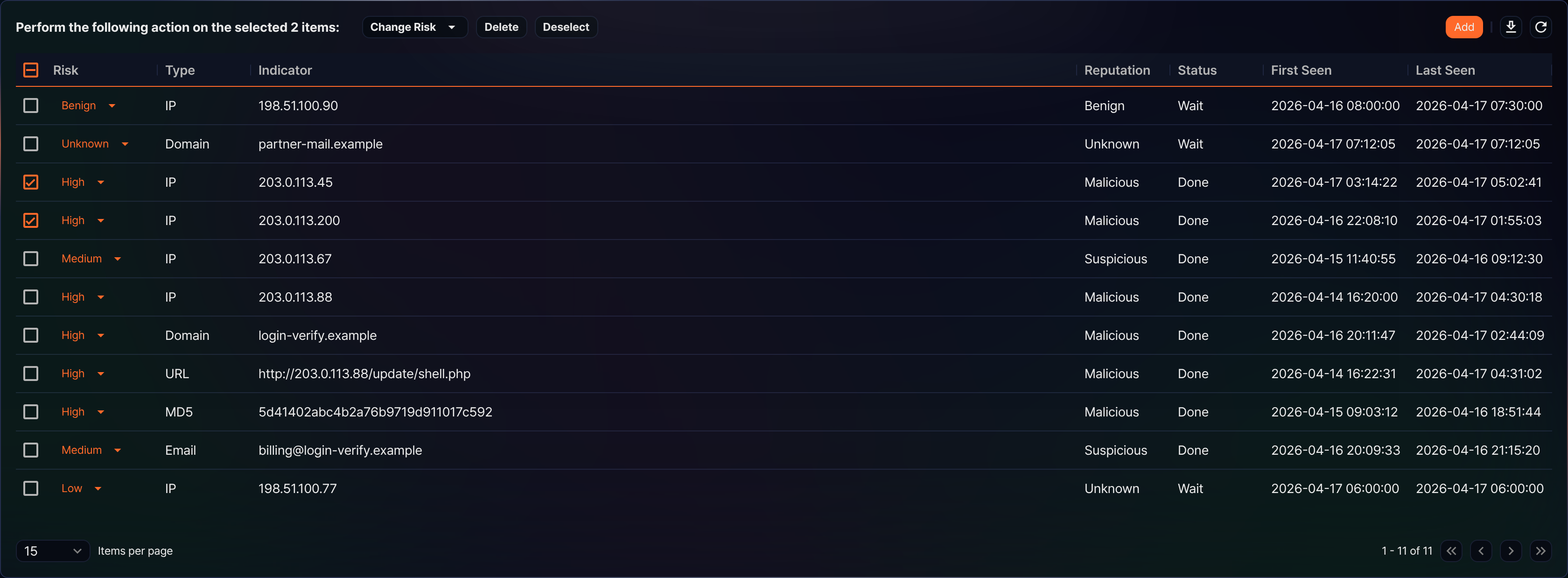Select the login-verify.example domain row checkbox
Screen dimensions: 1568x578
click(x=30, y=335)
